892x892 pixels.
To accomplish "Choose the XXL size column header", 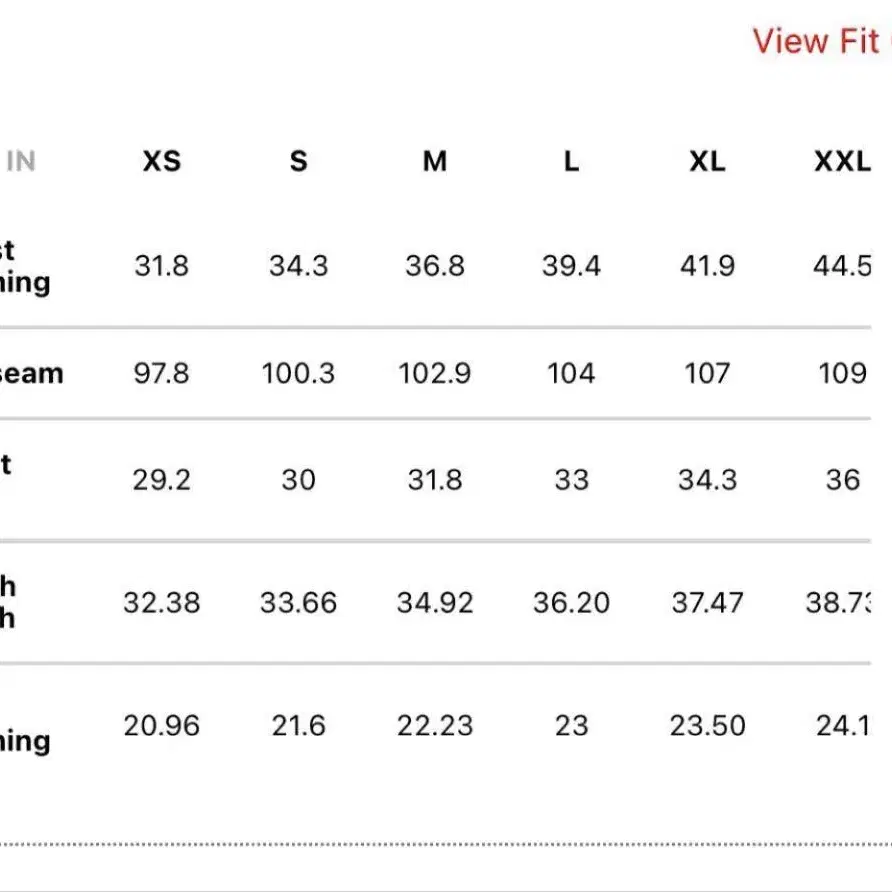I will click(842, 161).
